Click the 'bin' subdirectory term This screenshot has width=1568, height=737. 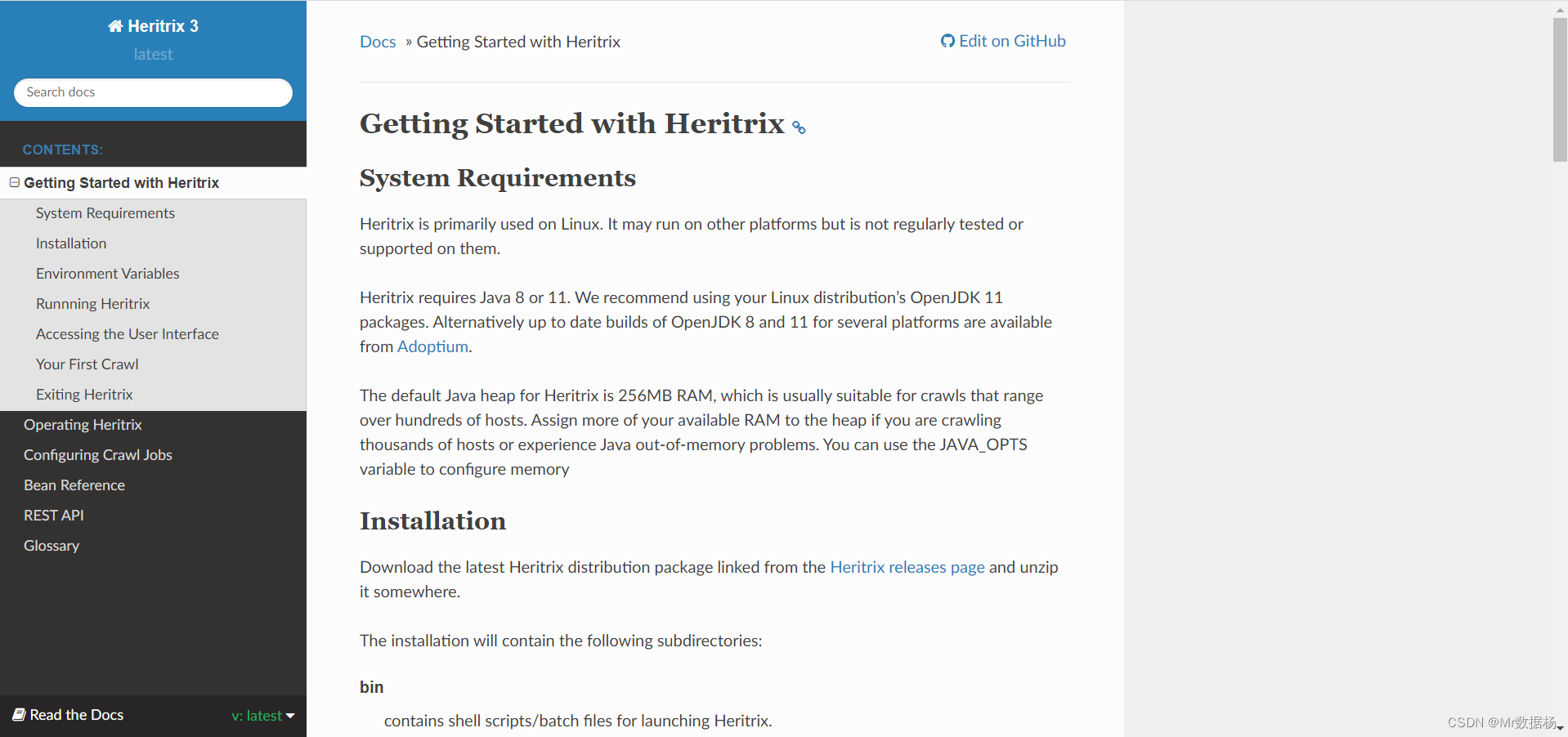coord(372,687)
